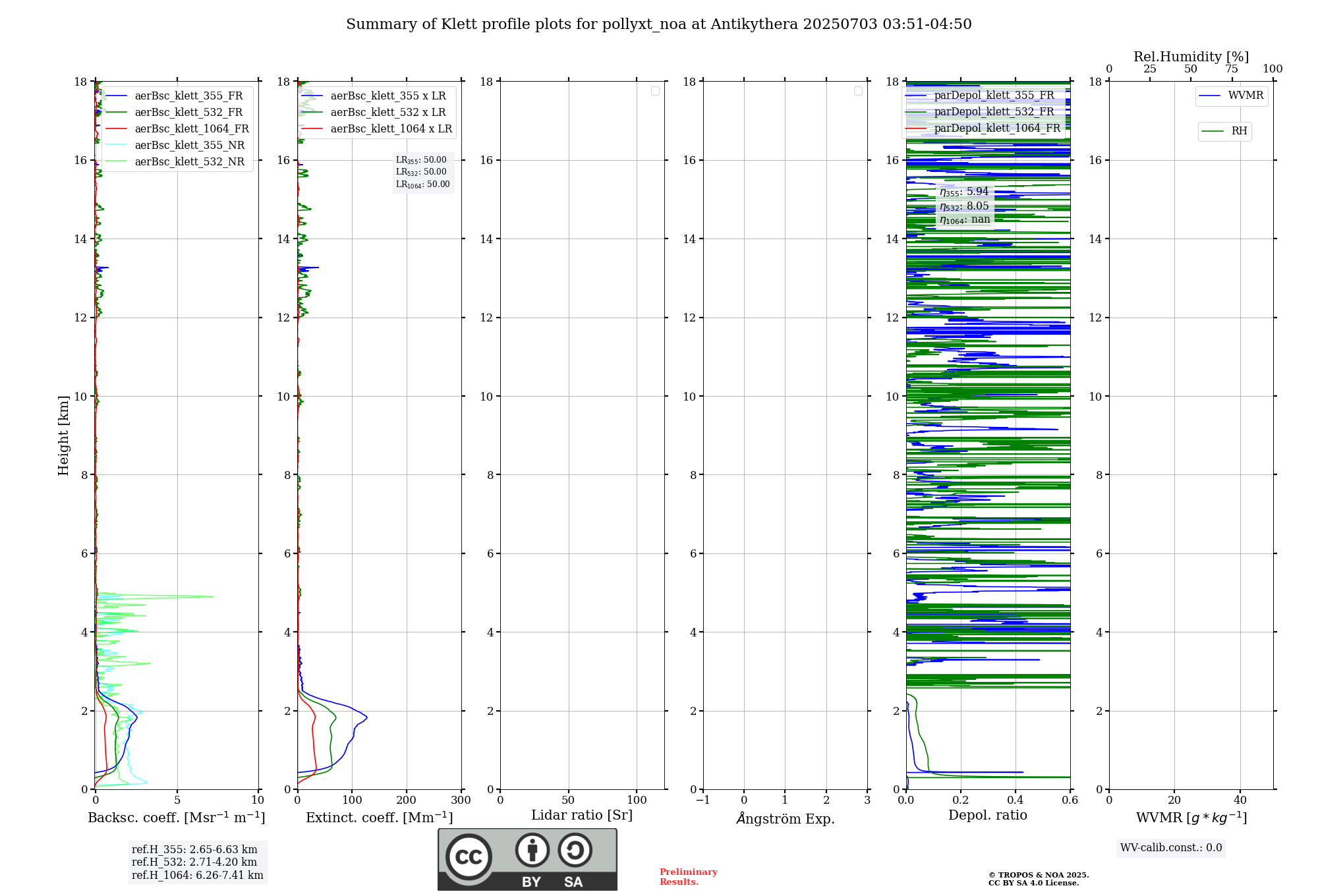The image size is (1318, 896).
Task: Click the ref.H_1064: 6.26-7.41 km text
Action: (x=198, y=876)
